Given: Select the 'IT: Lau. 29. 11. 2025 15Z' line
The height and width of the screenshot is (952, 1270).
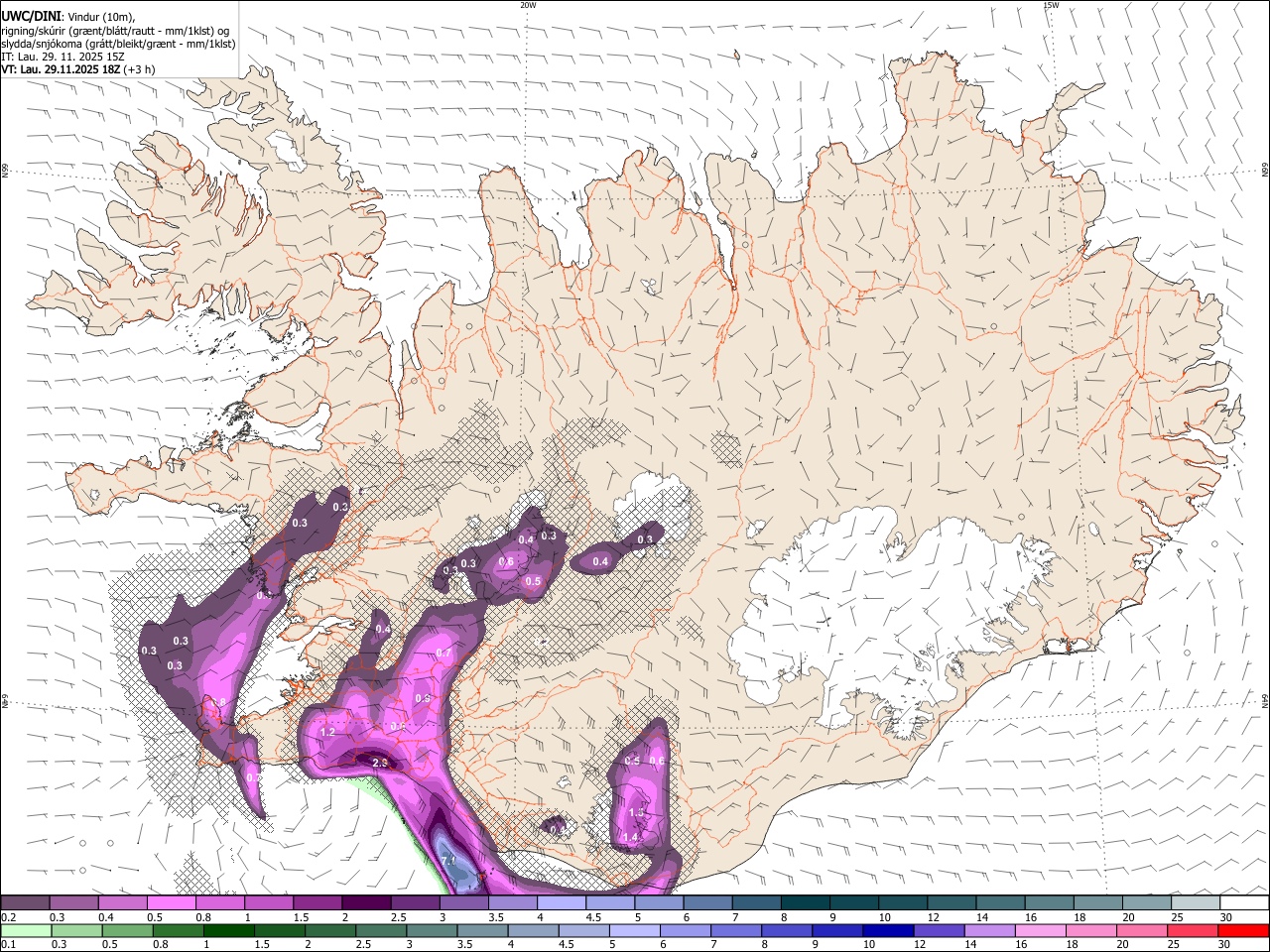Looking at the screenshot, I should pyautogui.click(x=63, y=58).
